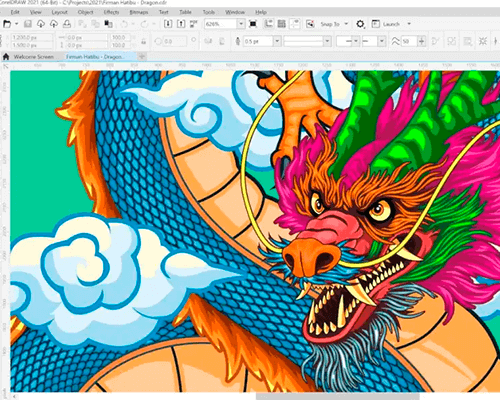This screenshot has width=500, height=400.
Task: Click the Export icon with the up arrow
Action: point(181,24)
